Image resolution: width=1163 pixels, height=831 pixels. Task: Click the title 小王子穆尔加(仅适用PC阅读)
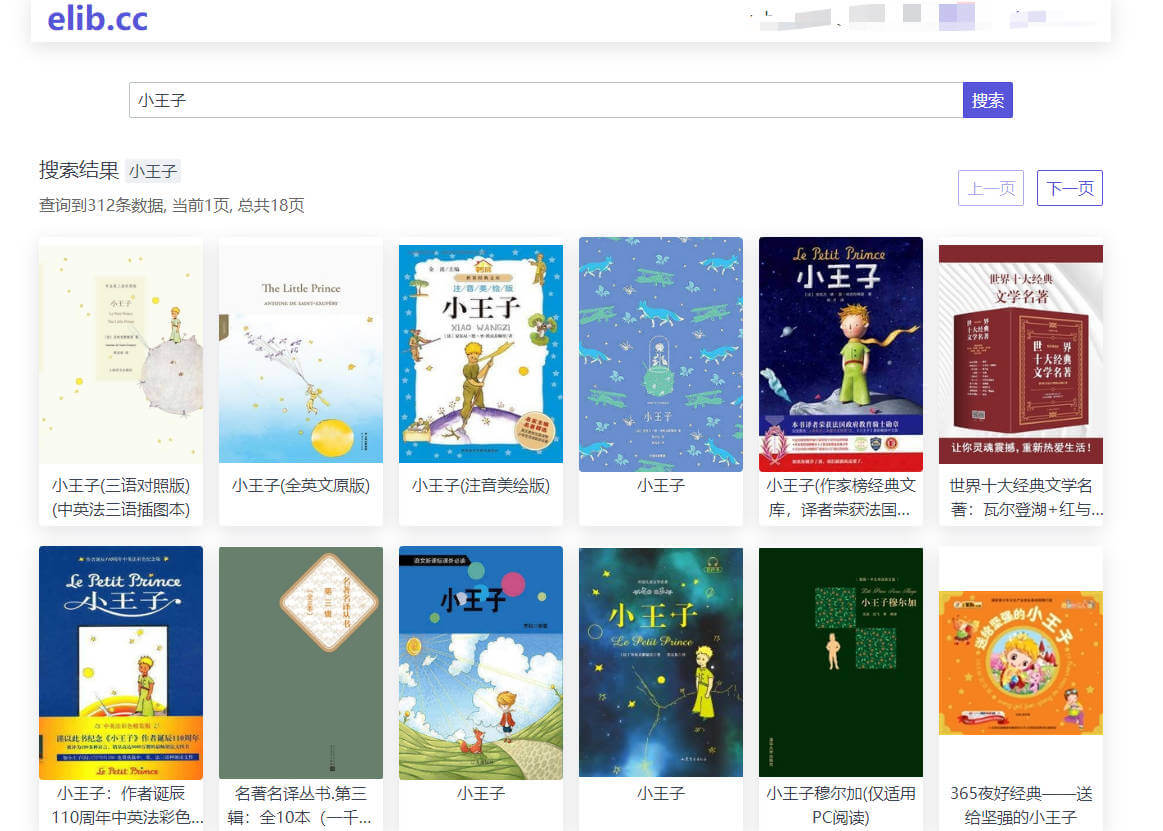click(841, 805)
